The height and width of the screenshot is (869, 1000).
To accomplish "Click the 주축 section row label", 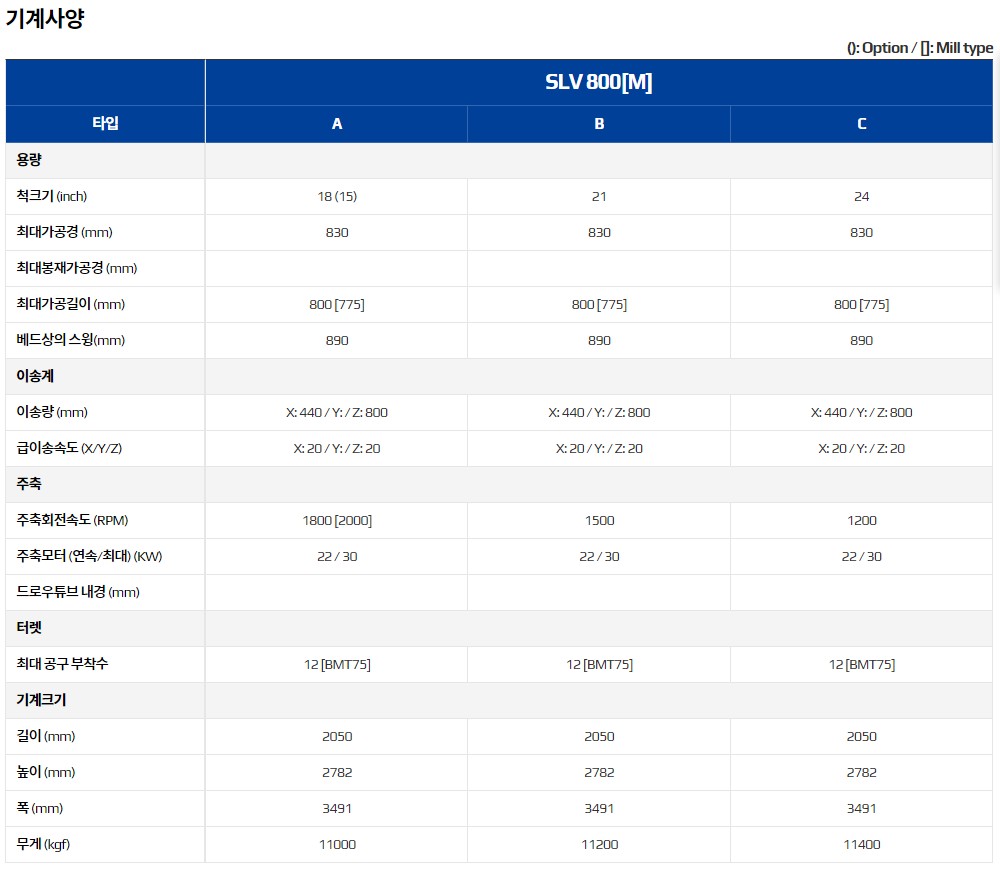I will [x=30, y=484].
